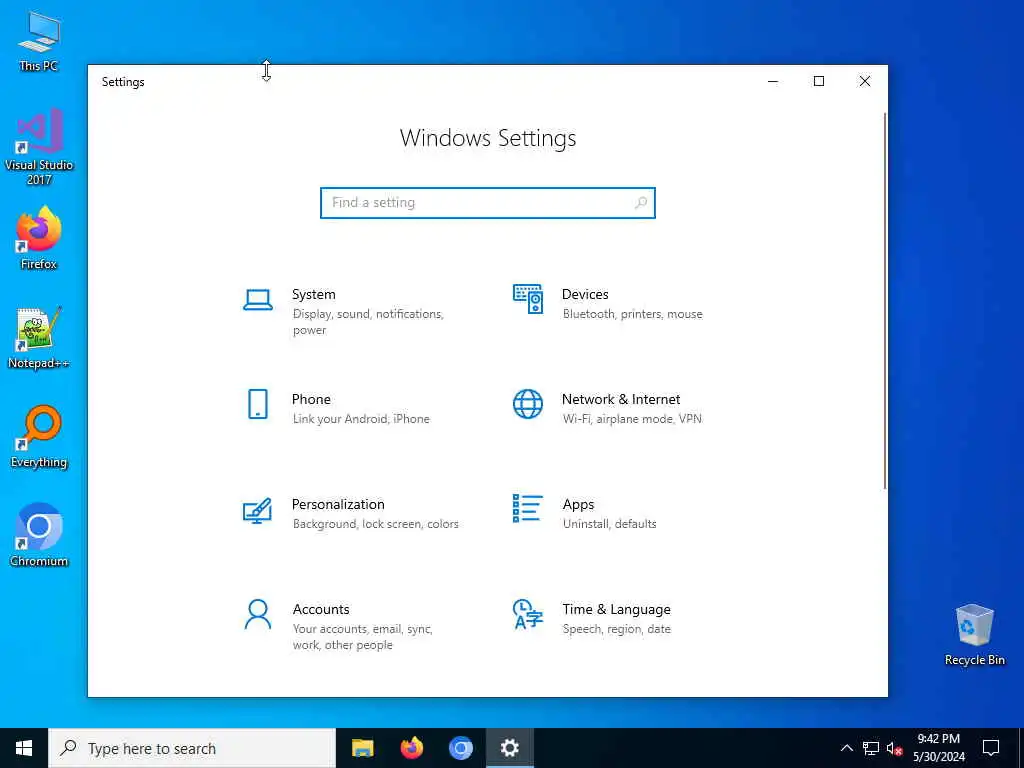Select the Apps list icon
The width and height of the screenshot is (1024, 768).
pos(528,509)
